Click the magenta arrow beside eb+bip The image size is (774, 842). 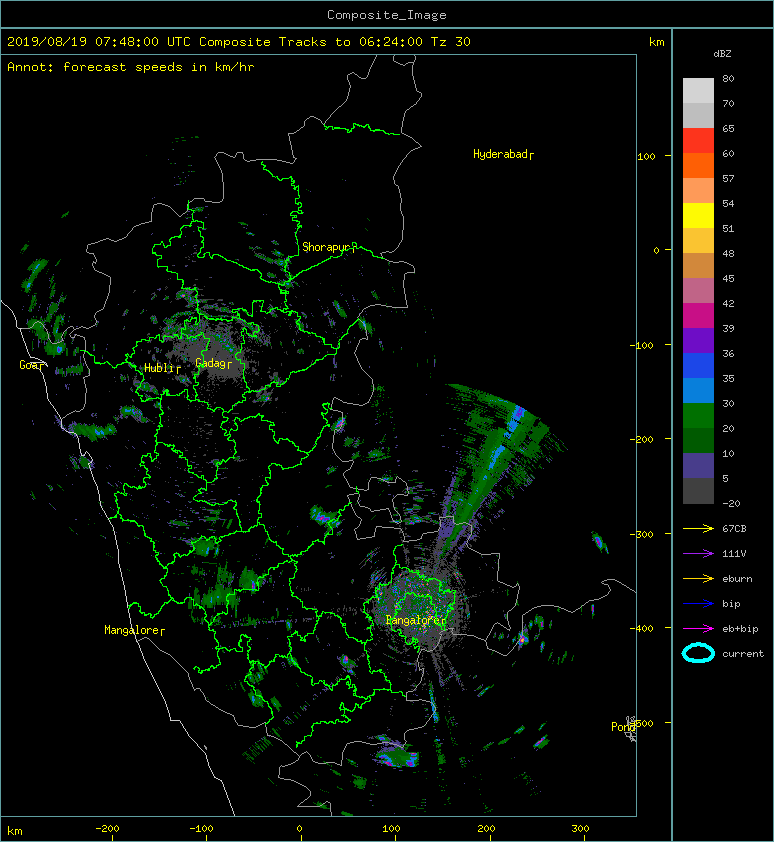tap(698, 628)
